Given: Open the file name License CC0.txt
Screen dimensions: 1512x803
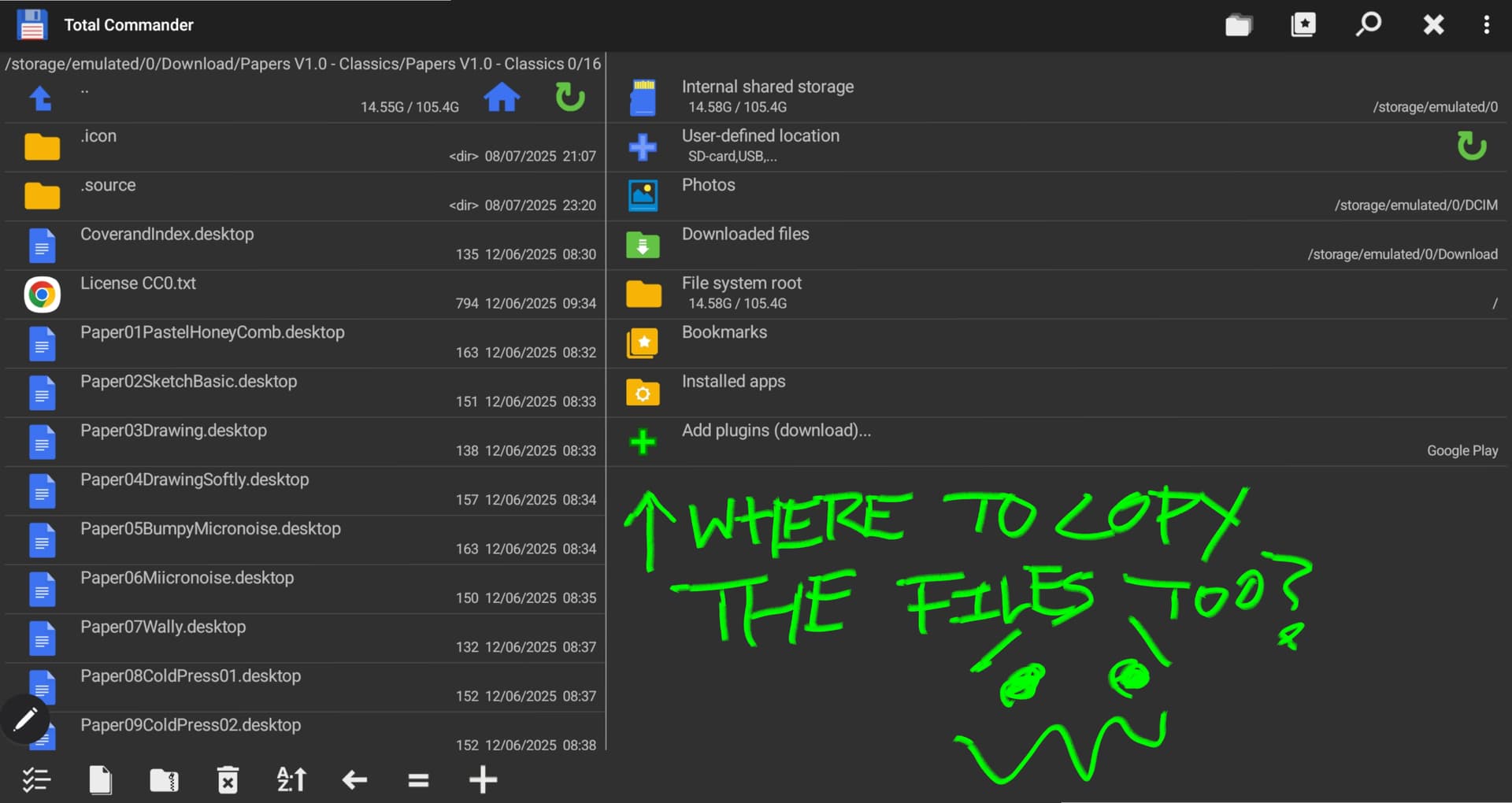Looking at the screenshot, I should 138,283.
